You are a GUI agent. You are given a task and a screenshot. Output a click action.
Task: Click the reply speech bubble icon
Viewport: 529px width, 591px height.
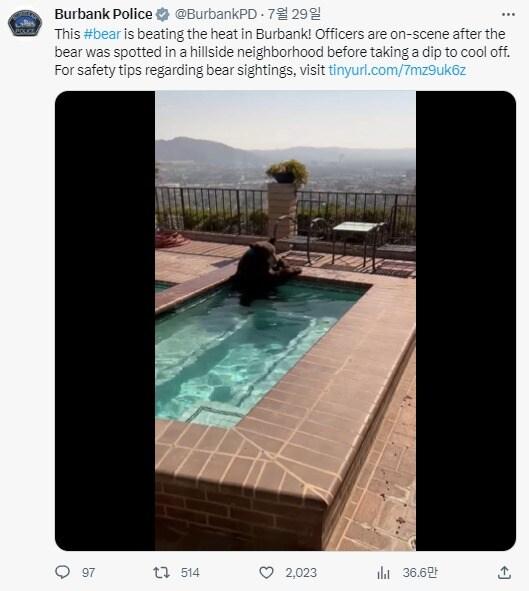(63, 572)
